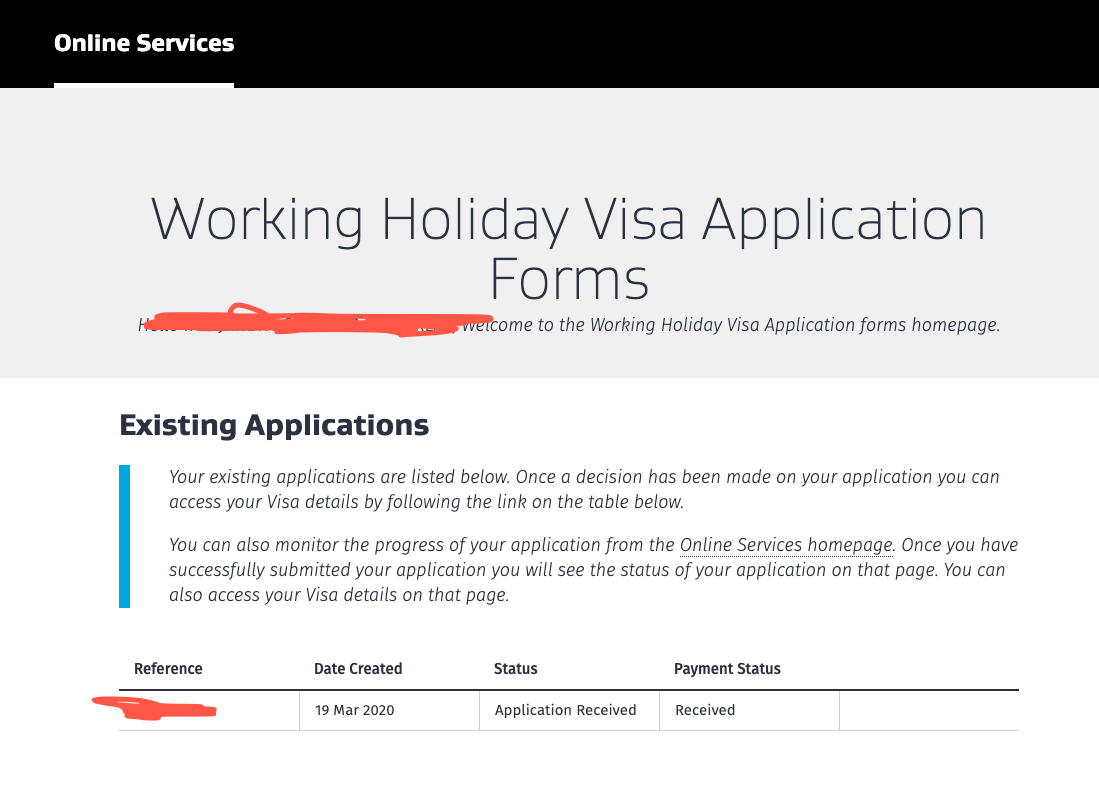Click the Working Holiday Visa Application Forms heading

(568, 249)
